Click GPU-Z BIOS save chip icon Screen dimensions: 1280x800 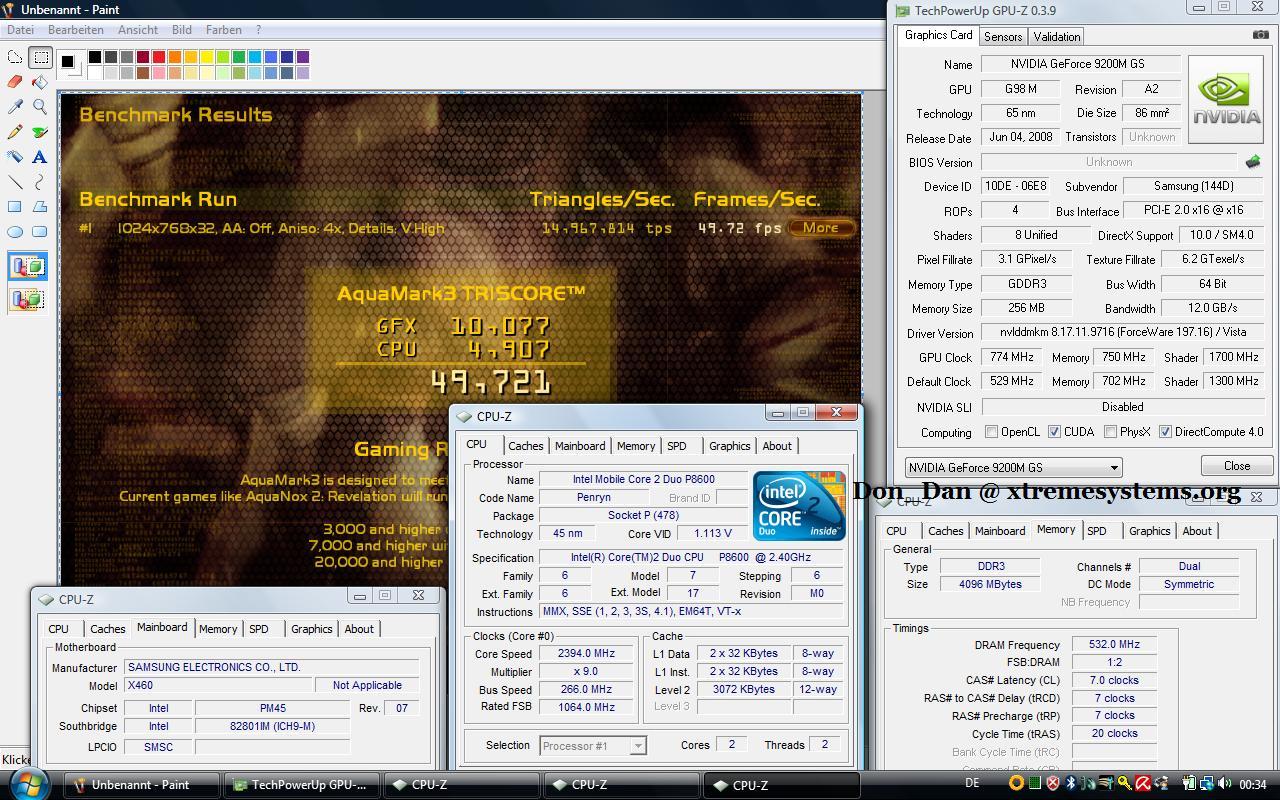(x=1252, y=162)
